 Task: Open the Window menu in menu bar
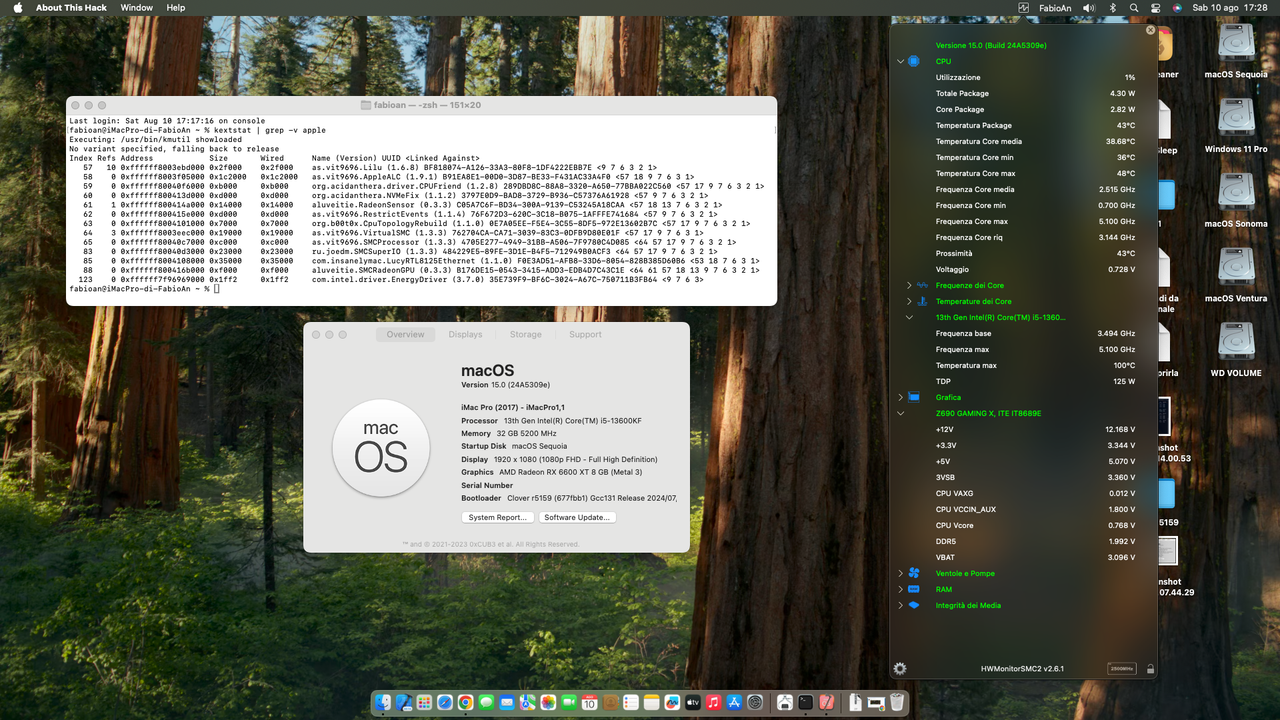[x=137, y=7]
